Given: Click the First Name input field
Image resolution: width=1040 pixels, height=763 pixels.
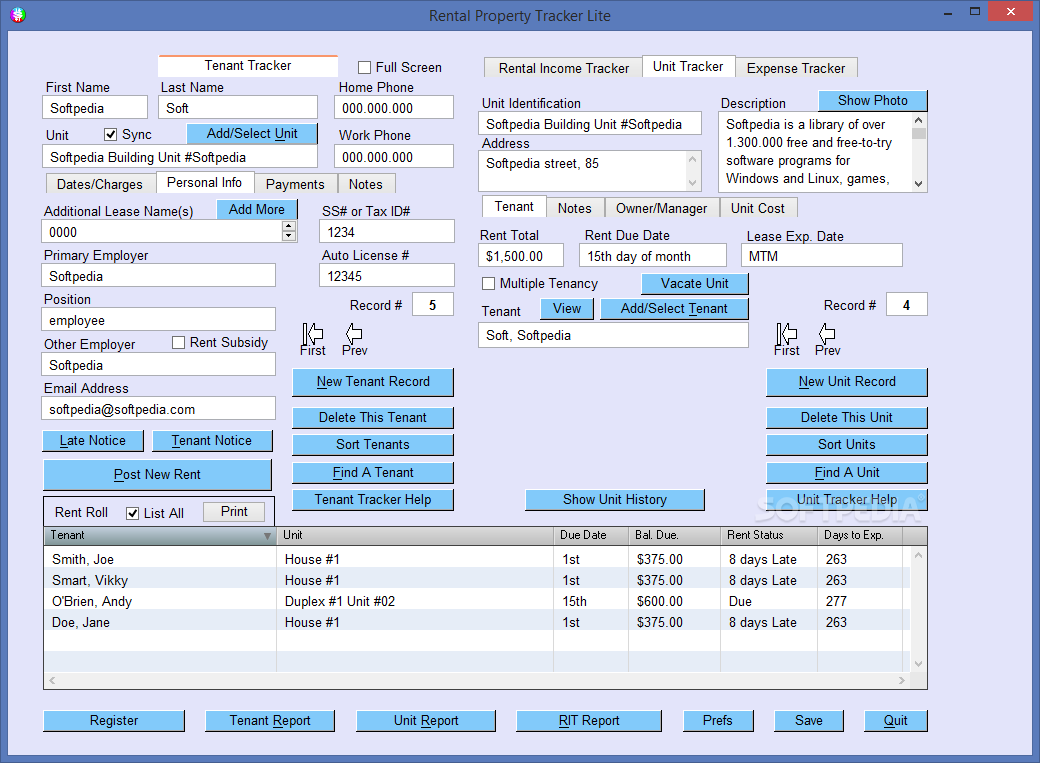Looking at the screenshot, I should point(95,107).
